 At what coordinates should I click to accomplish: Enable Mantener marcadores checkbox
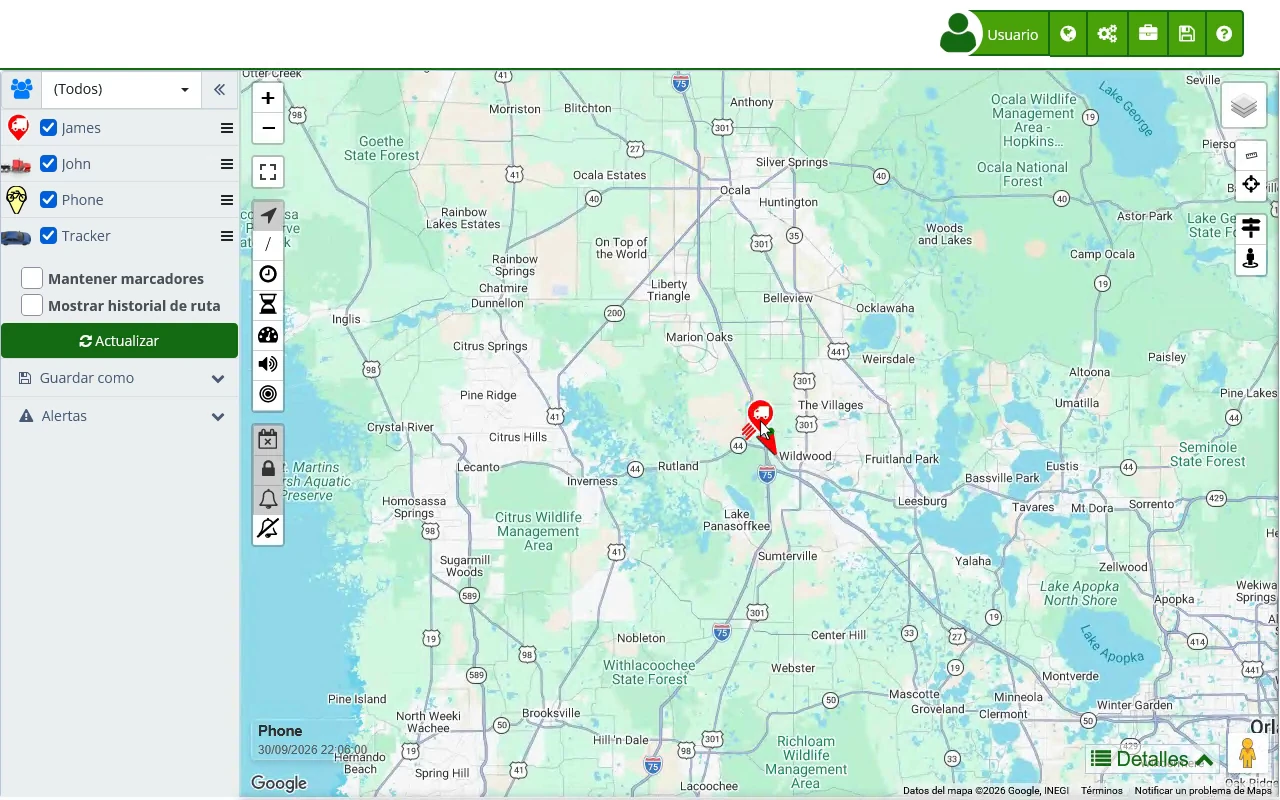click(32, 278)
